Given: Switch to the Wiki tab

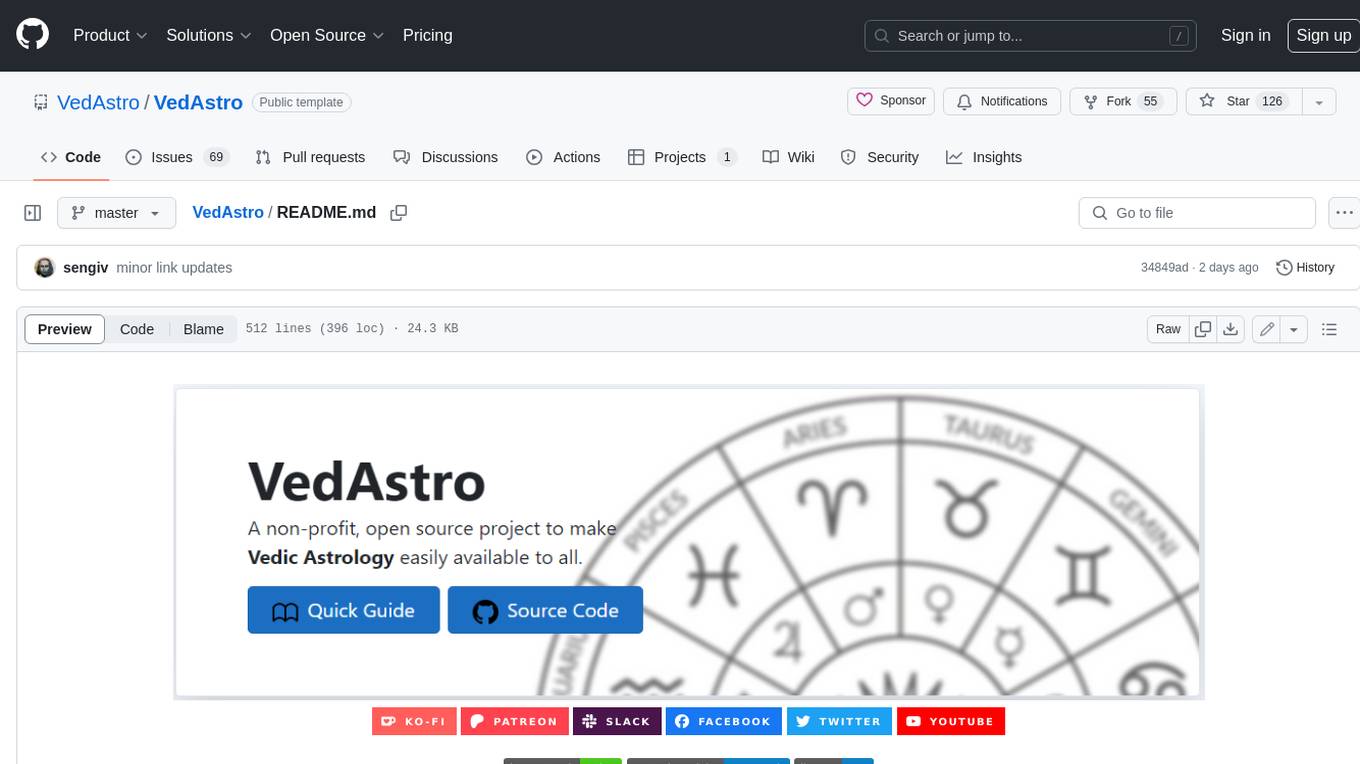Looking at the screenshot, I should pos(788,157).
